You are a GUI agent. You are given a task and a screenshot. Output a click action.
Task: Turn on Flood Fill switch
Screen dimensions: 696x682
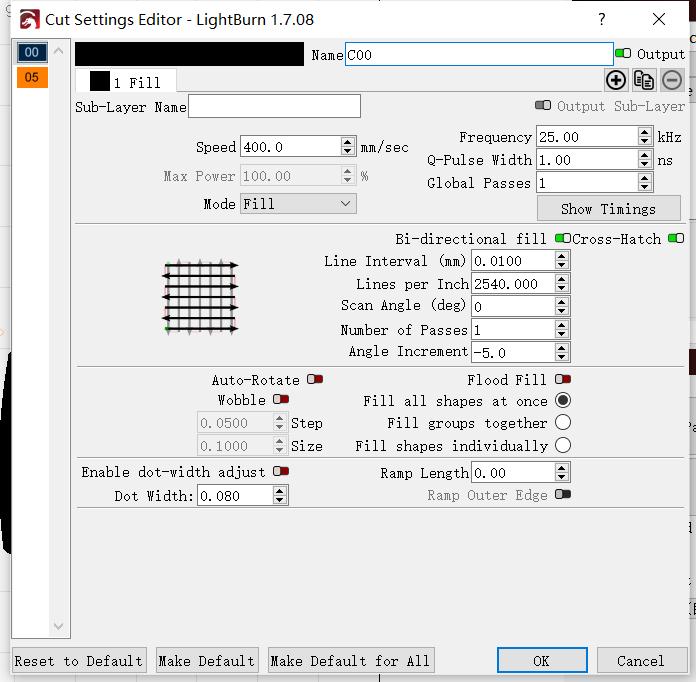point(562,379)
